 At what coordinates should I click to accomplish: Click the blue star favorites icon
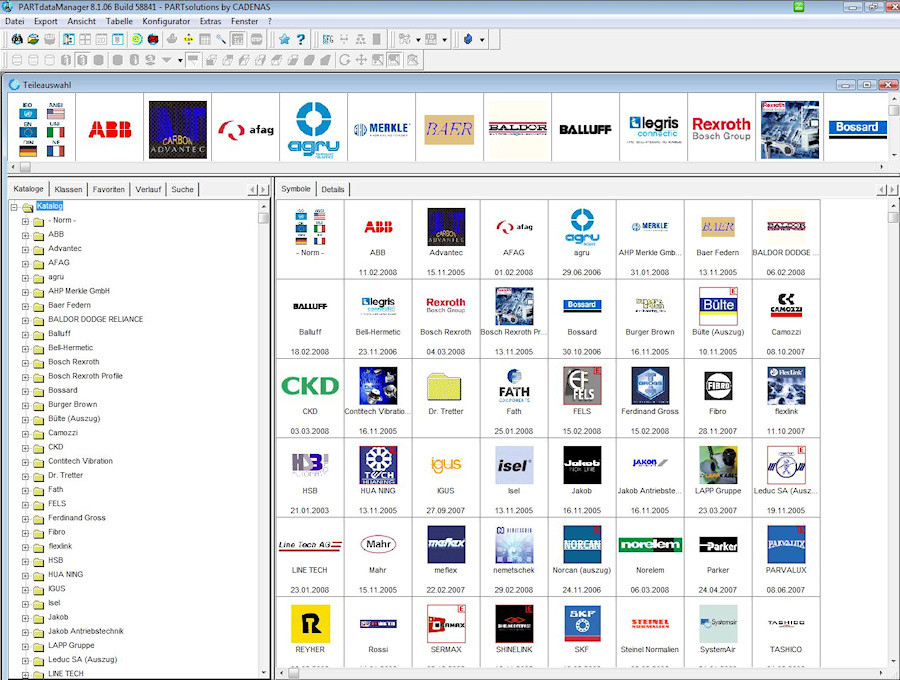coord(284,39)
